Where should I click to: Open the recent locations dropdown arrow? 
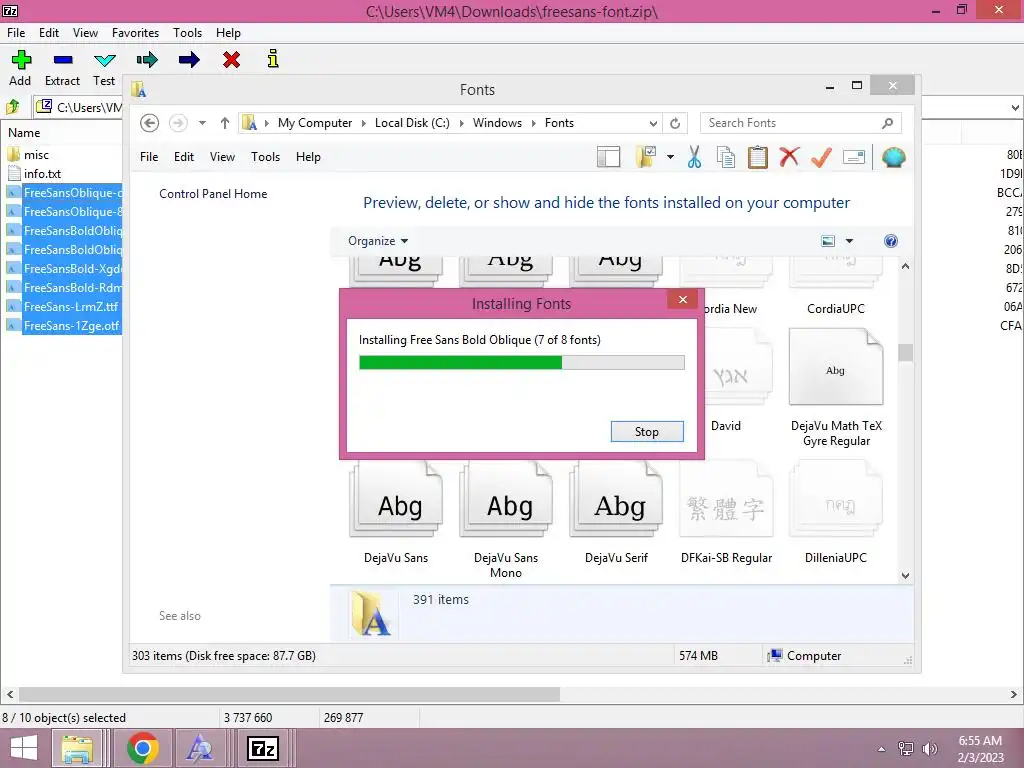[x=202, y=123]
